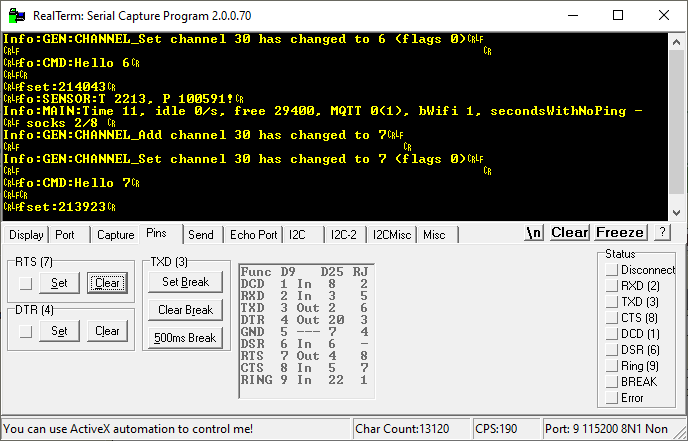Viewport: 688px width, 441px height.
Task: Click the 'SENSOR:T 2213, P 100591' terminal line
Action: tap(123, 99)
